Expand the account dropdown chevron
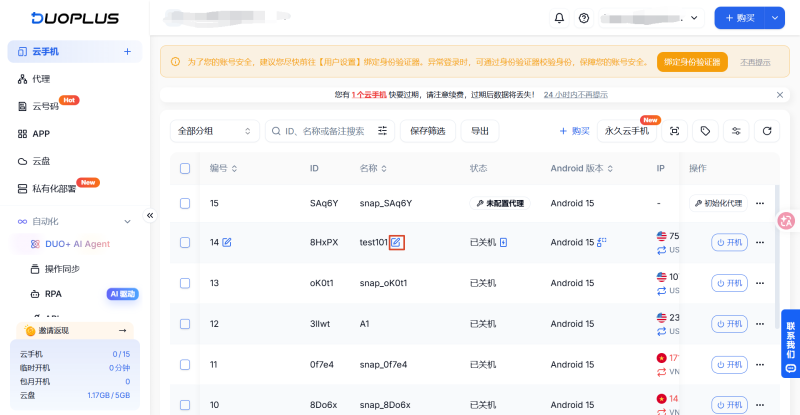 [694, 18]
